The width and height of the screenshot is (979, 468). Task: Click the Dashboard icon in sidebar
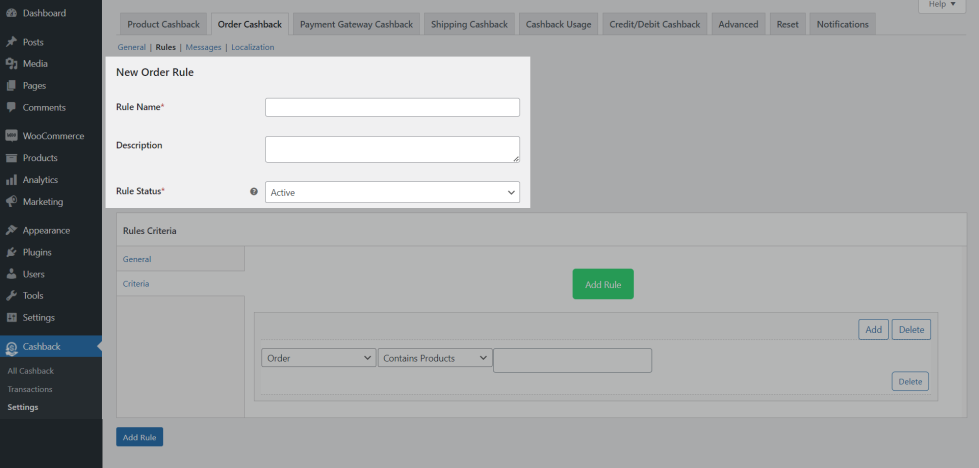(11, 13)
